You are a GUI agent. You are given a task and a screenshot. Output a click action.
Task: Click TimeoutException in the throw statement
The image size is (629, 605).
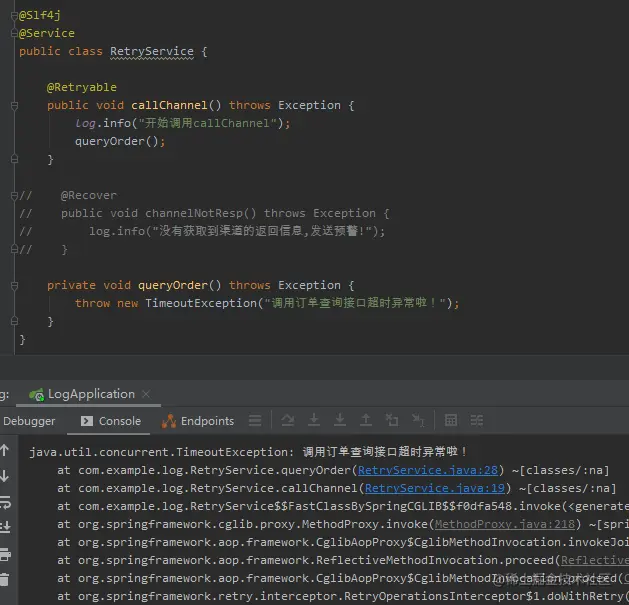pyautogui.click(x=201, y=303)
